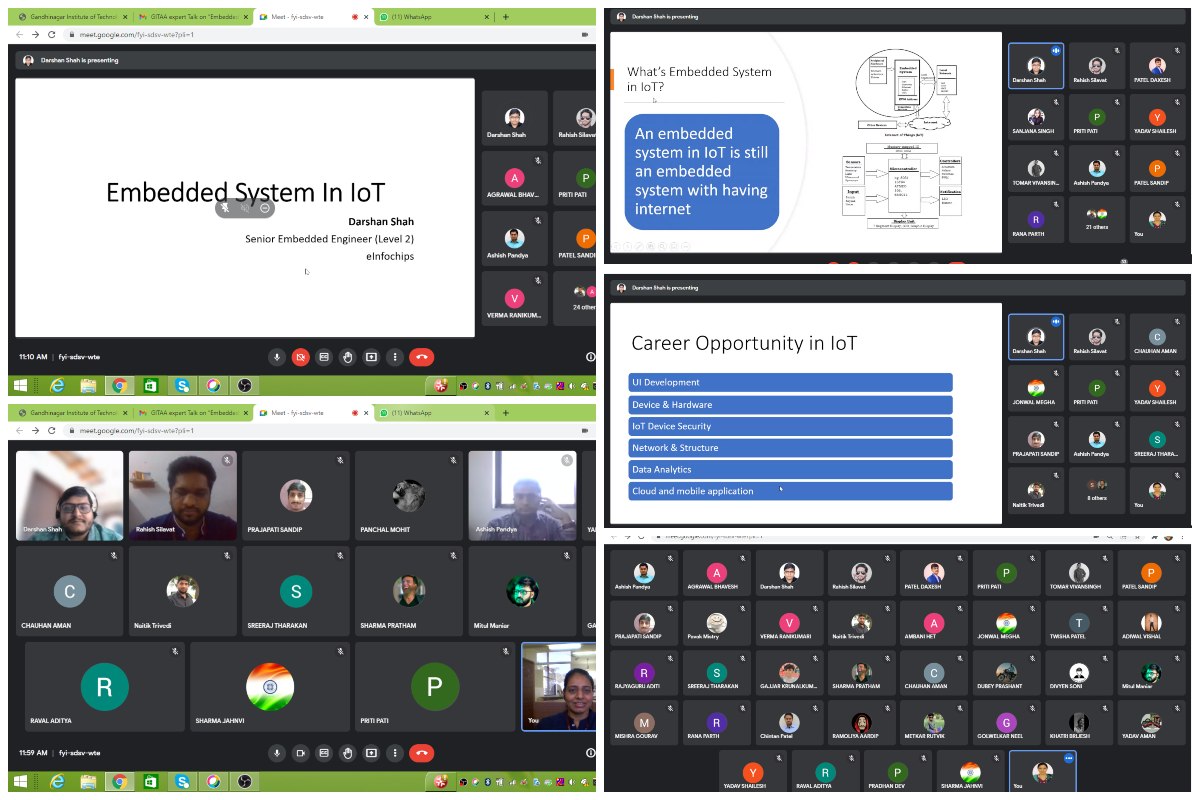
Task: Open blue more-options icon on 'You' tile in large grid
Action: 1068,759
